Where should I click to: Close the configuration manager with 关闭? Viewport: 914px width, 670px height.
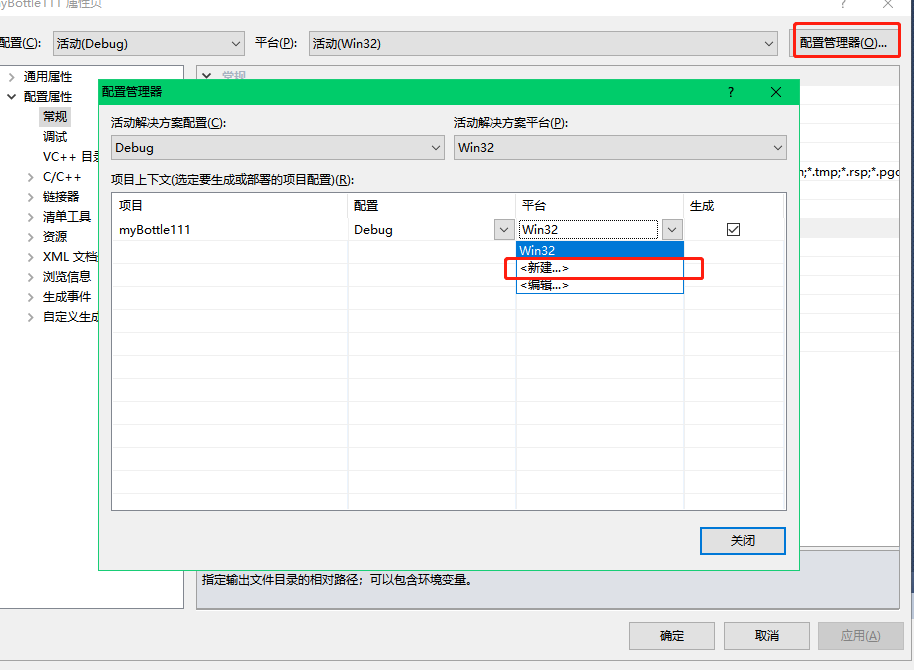click(x=743, y=541)
